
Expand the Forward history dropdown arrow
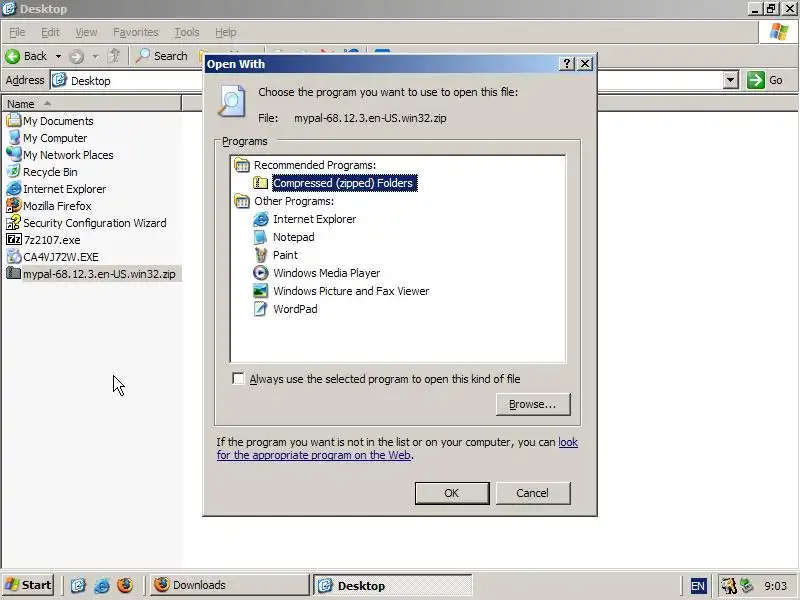click(x=95, y=56)
